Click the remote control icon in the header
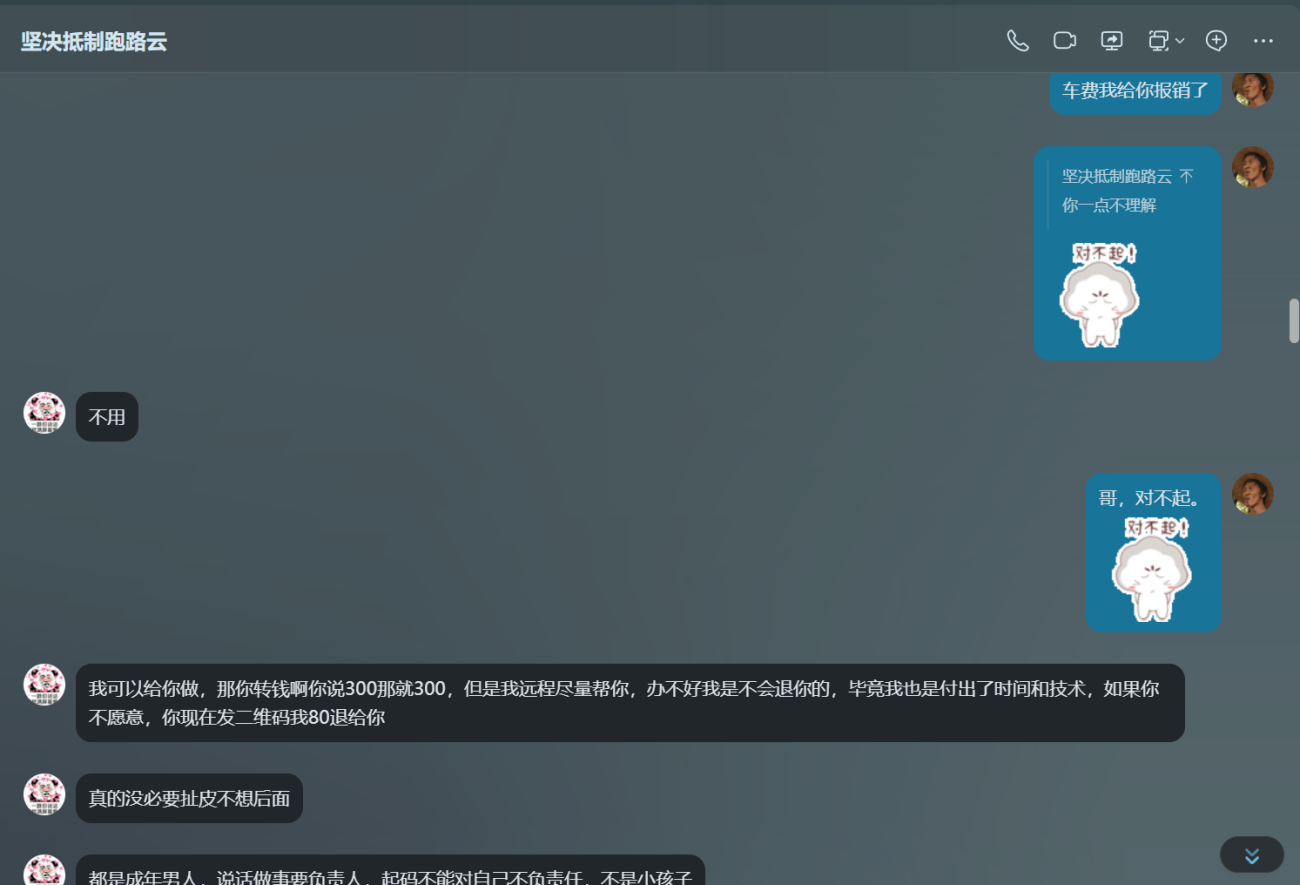This screenshot has width=1300, height=885. pos(1158,41)
